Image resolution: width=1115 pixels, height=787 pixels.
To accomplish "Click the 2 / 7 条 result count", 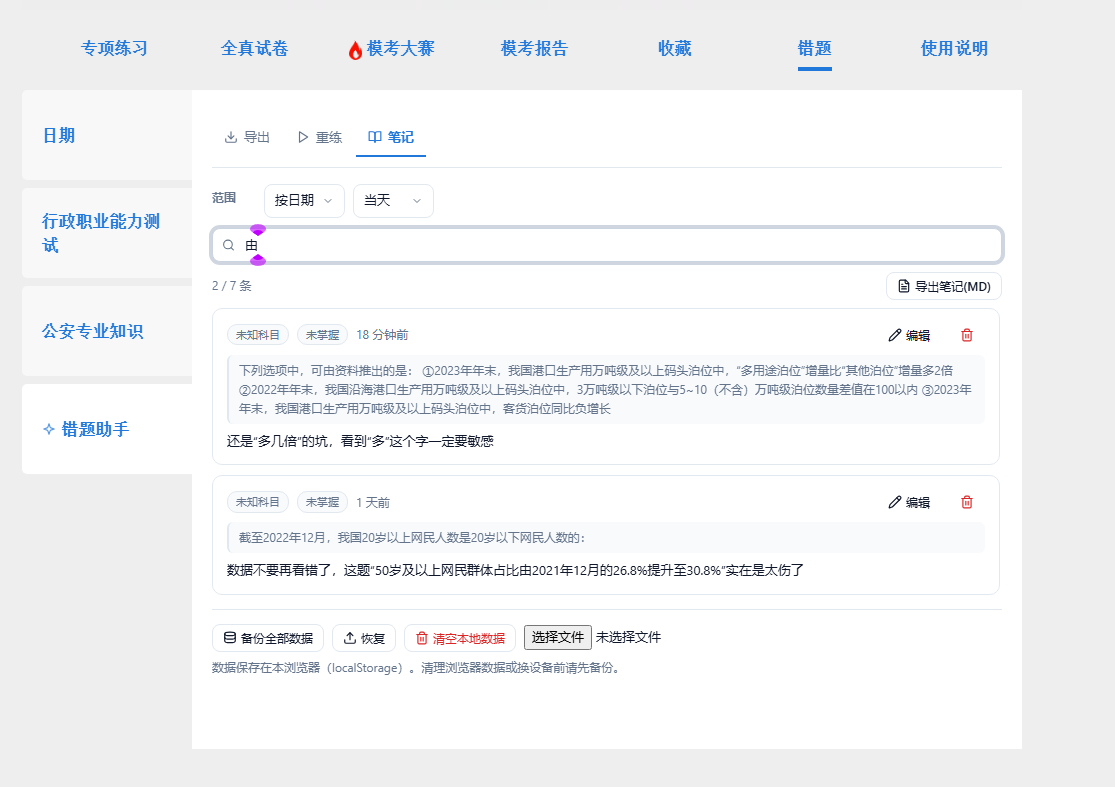I will point(232,286).
